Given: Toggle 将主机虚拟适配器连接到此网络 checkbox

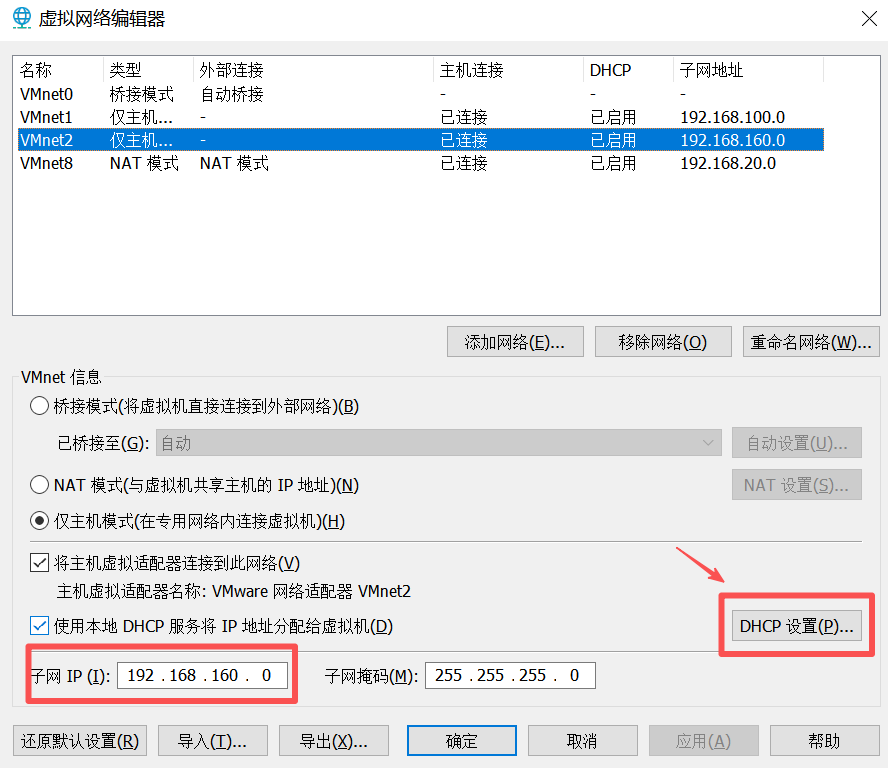Looking at the screenshot, I should click(39, 563).
